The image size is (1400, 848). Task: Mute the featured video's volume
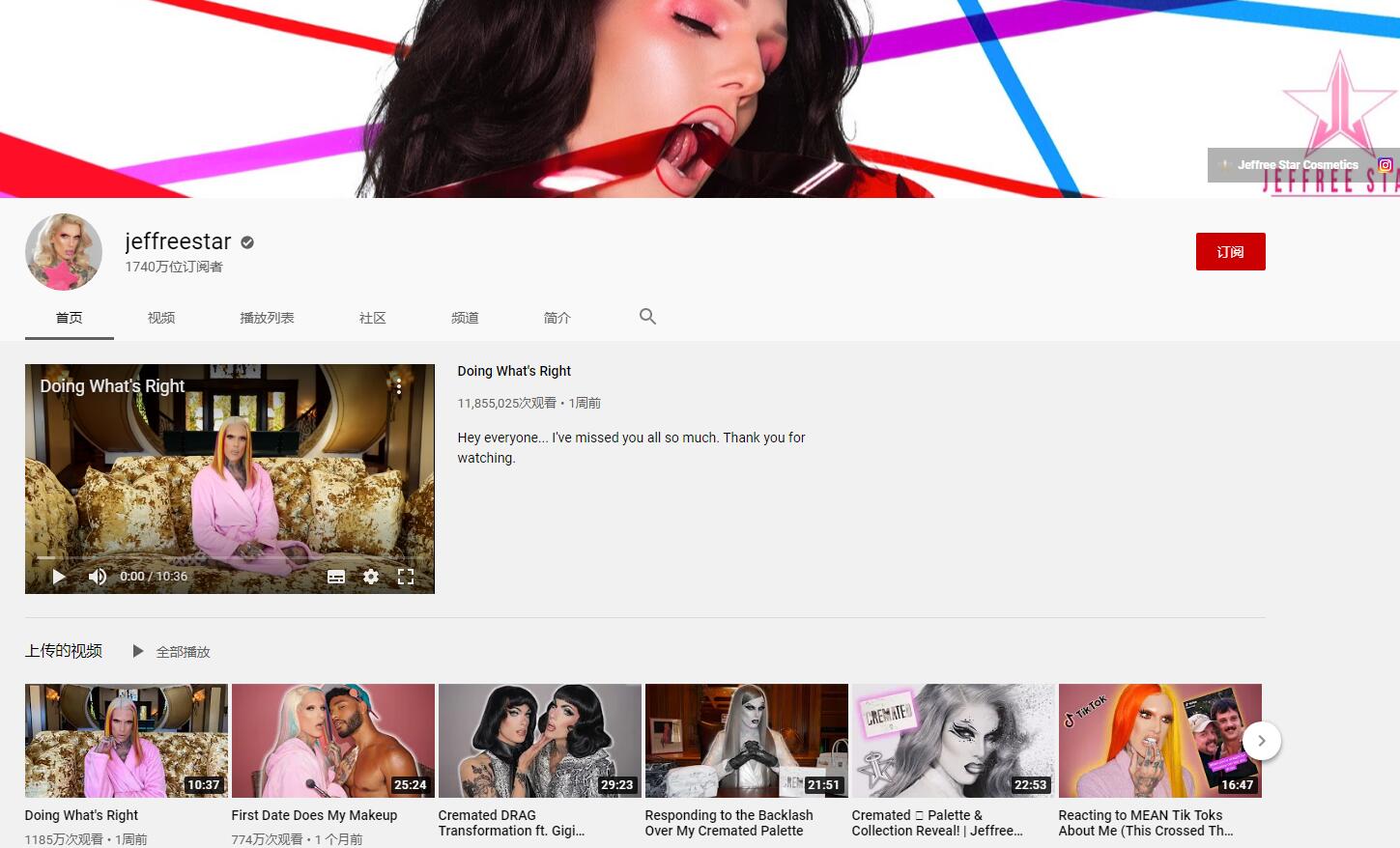tap(98, 577)
